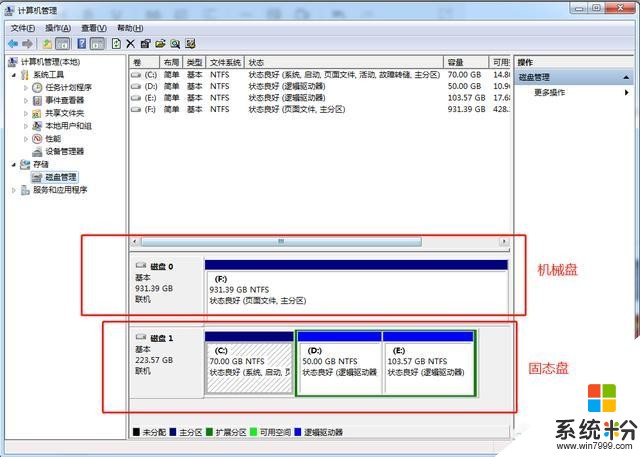This screenshot has height=457, width=640.
Task: Click the green Refresh toolbar icon
Action: 116,43
